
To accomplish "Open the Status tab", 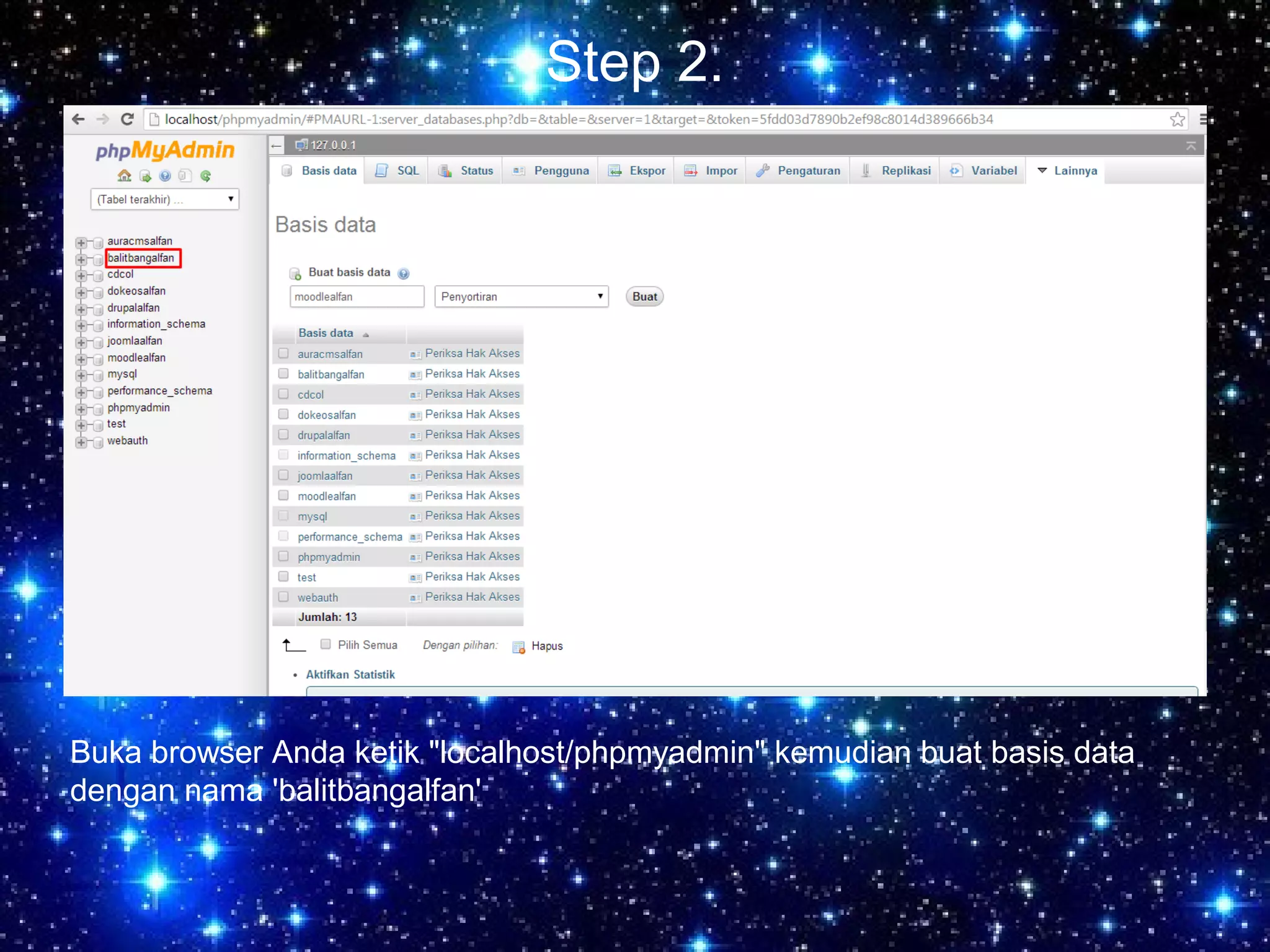I will coord(465,170).
